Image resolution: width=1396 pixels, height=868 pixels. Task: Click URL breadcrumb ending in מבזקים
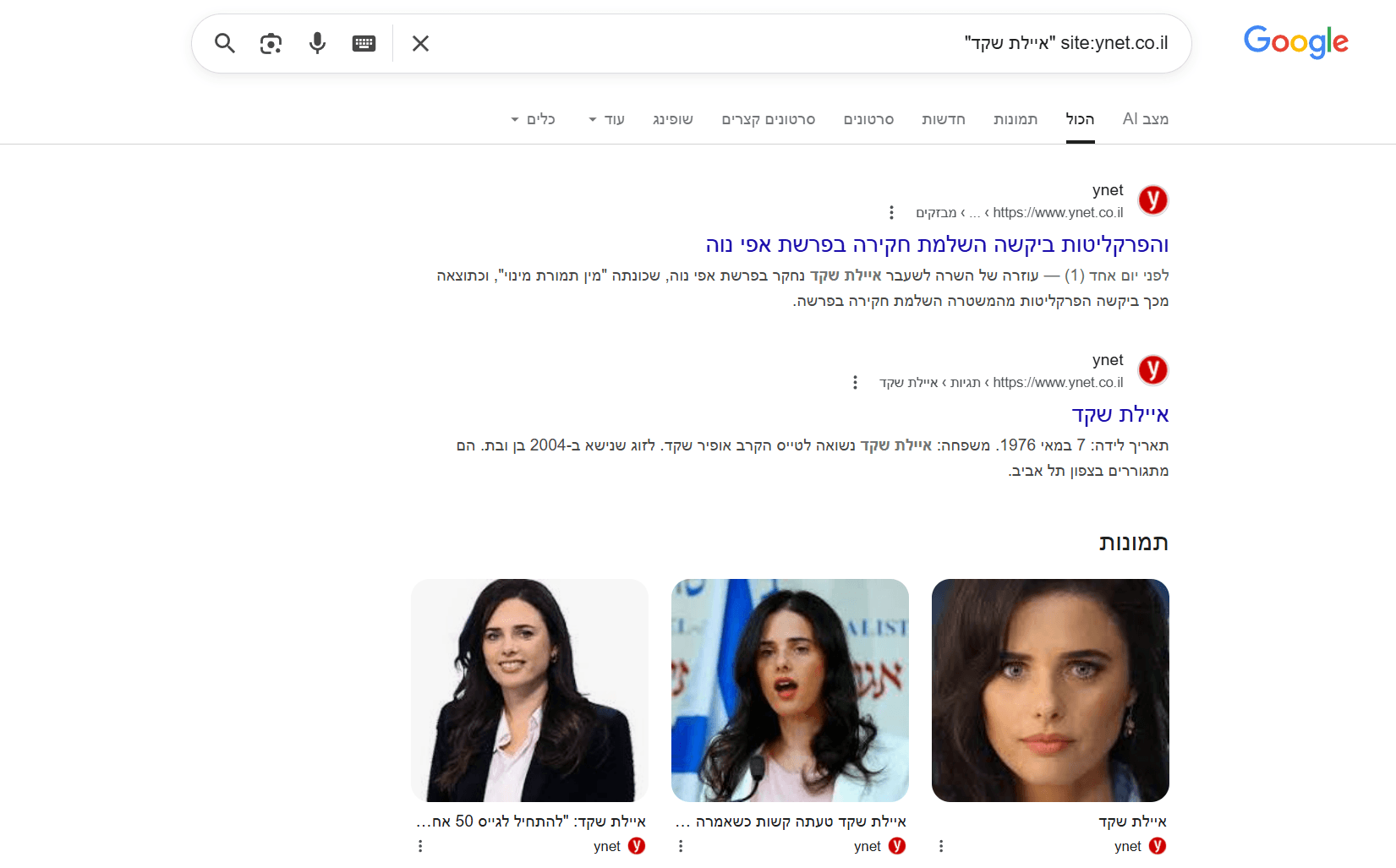(x=1020, y=213)
